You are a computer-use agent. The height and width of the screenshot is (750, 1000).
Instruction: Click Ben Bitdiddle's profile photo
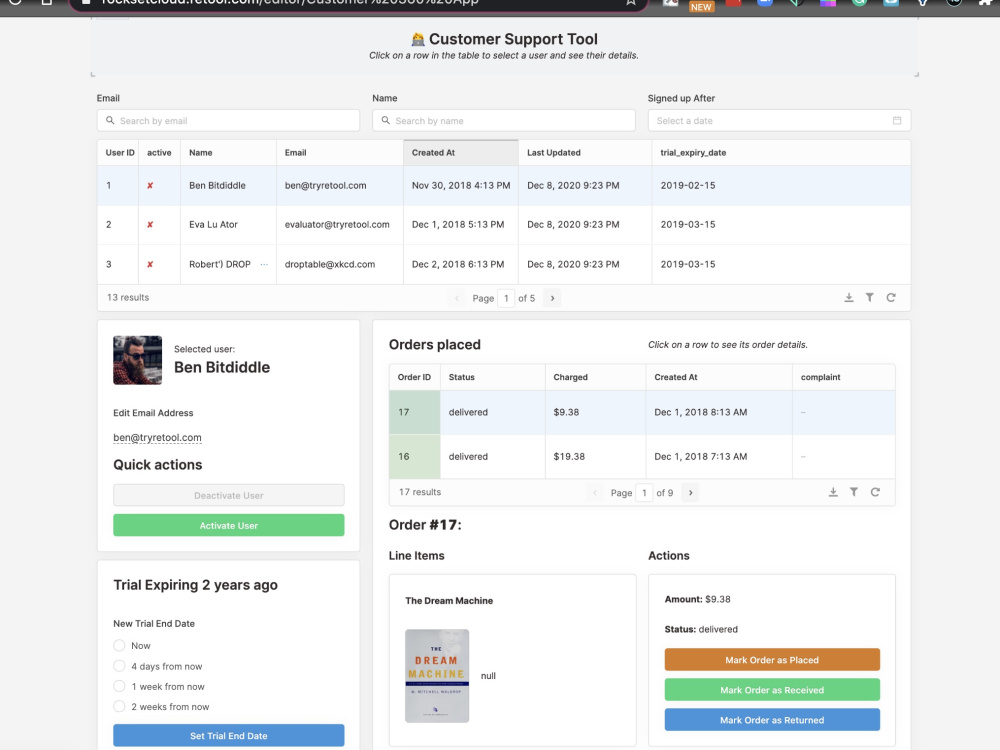138,360
